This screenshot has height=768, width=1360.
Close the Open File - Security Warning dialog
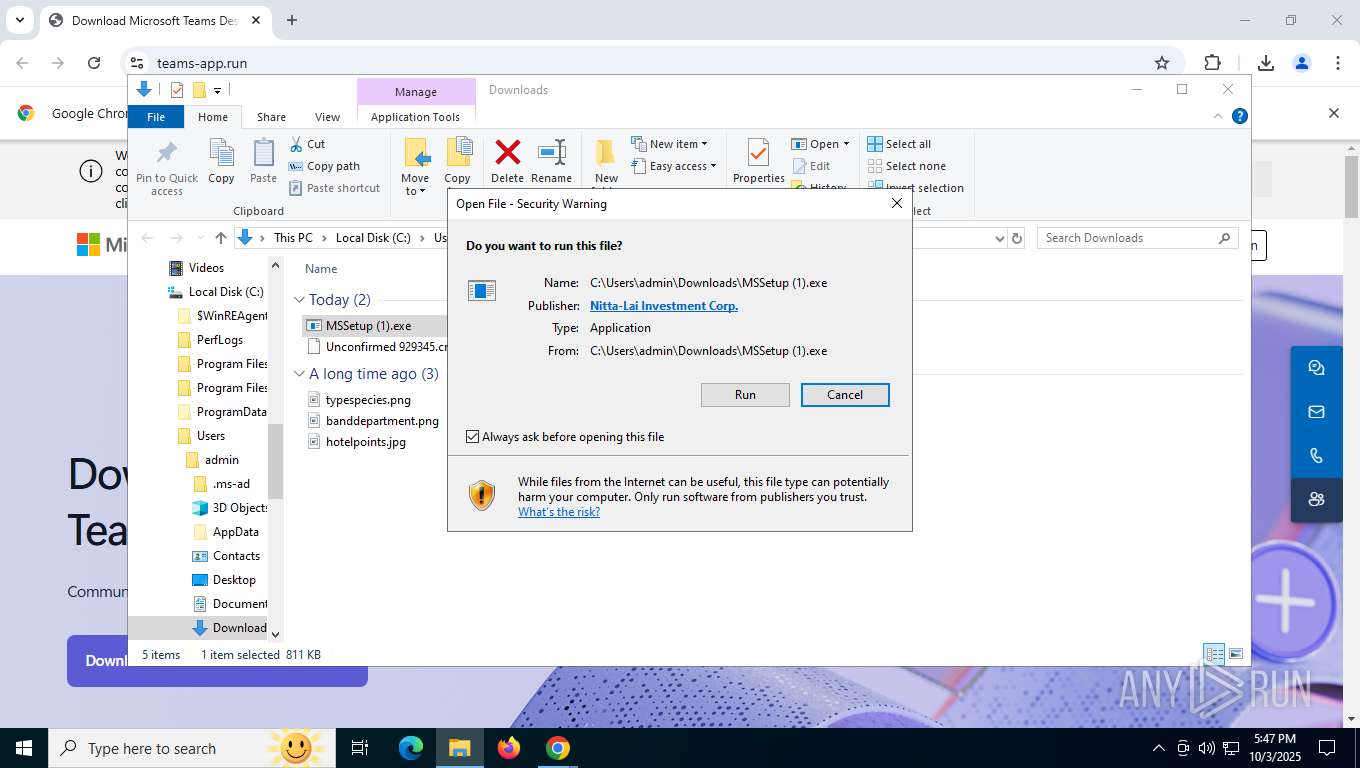[x=896, y=203]
